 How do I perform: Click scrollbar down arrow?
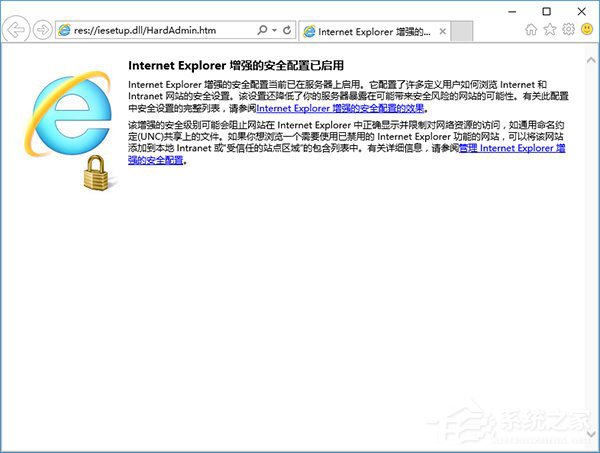point(591,434)
